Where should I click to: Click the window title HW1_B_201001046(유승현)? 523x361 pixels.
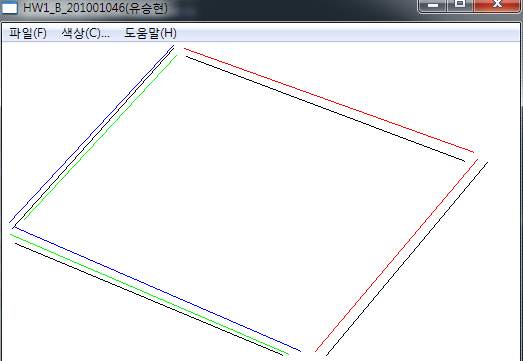coord(95,8)
